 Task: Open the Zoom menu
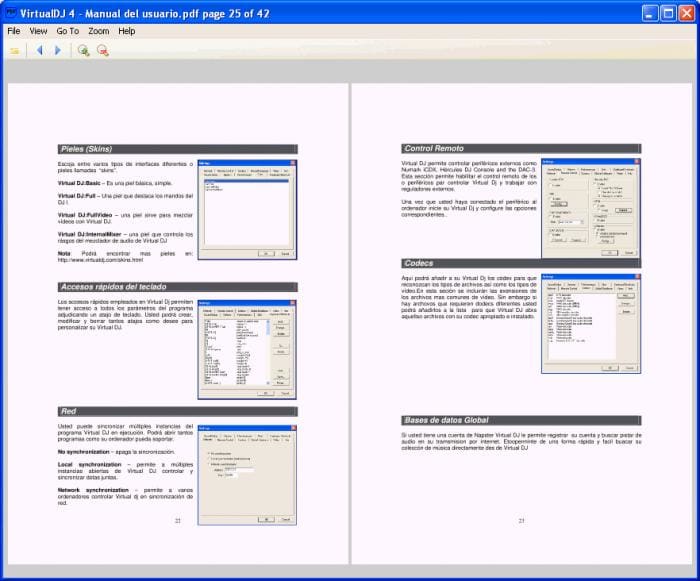pos(99,31)
